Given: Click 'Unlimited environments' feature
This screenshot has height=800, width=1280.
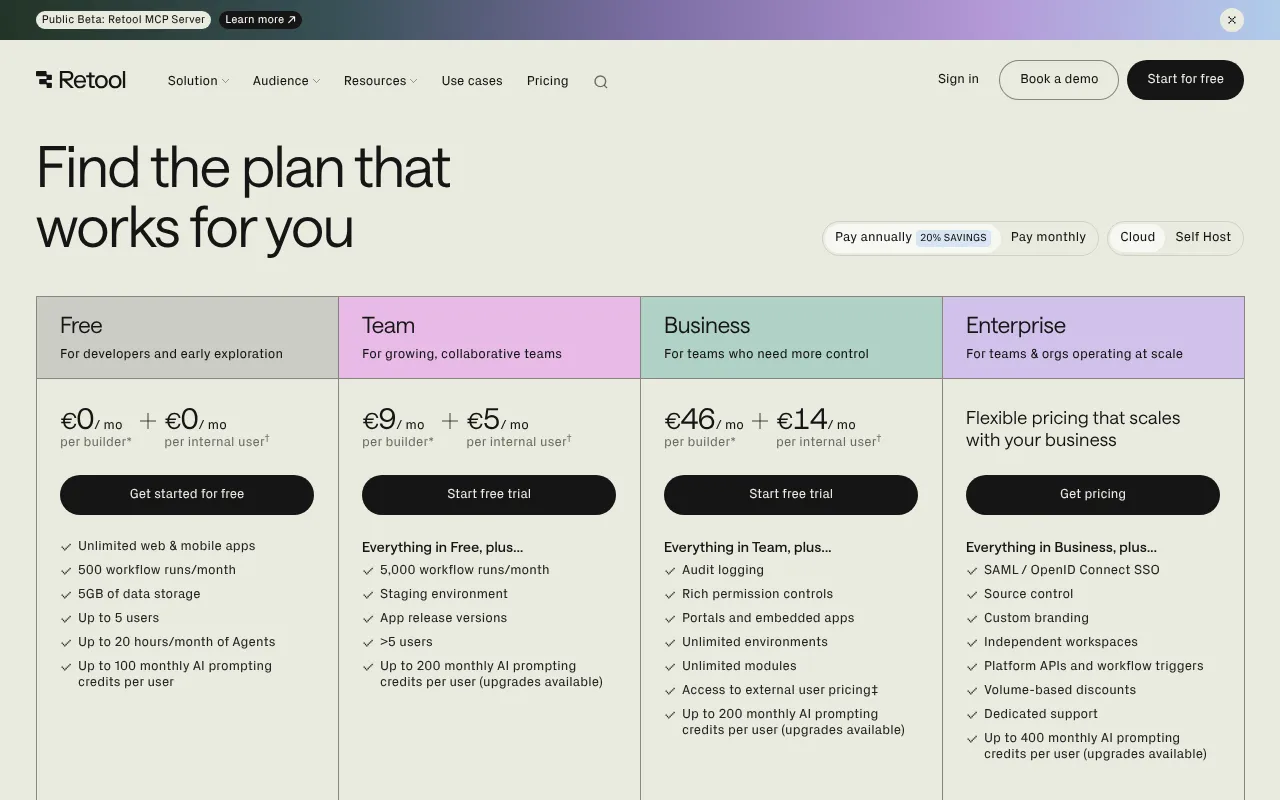Looking at the screenshot, I should [x=755, y=642].
